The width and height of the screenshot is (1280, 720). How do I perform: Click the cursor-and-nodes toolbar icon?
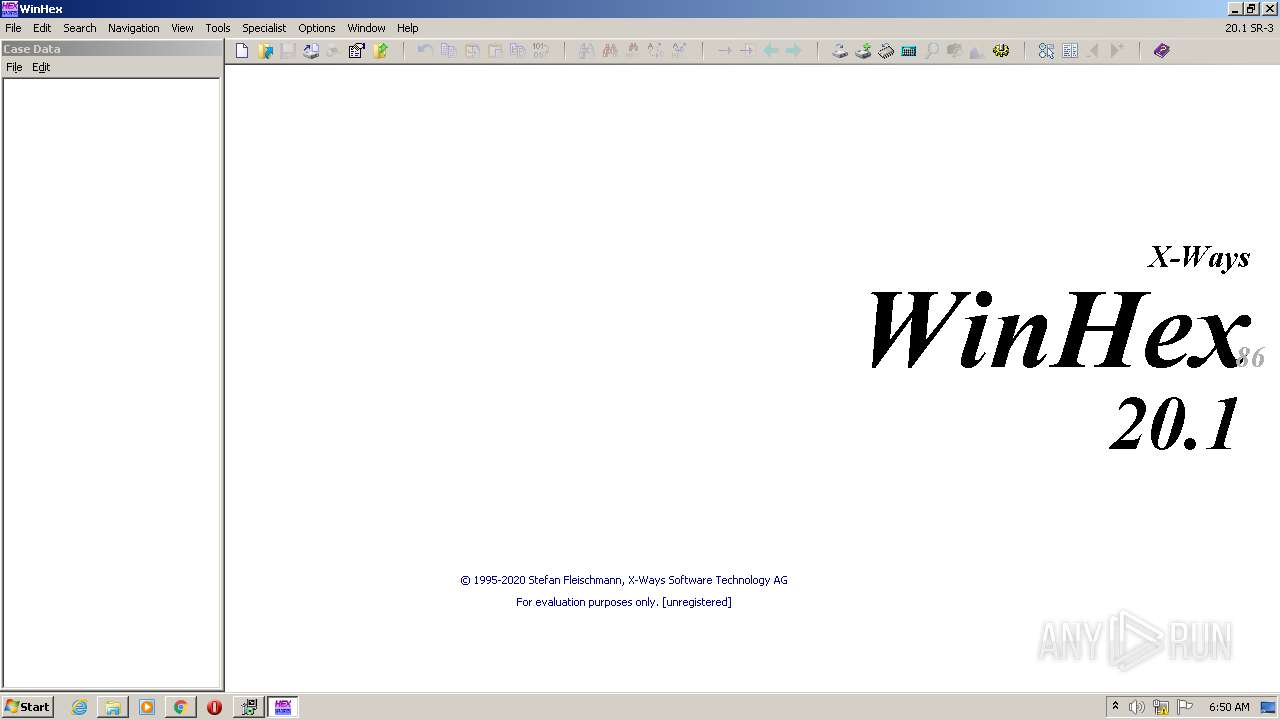[1046, 50]
